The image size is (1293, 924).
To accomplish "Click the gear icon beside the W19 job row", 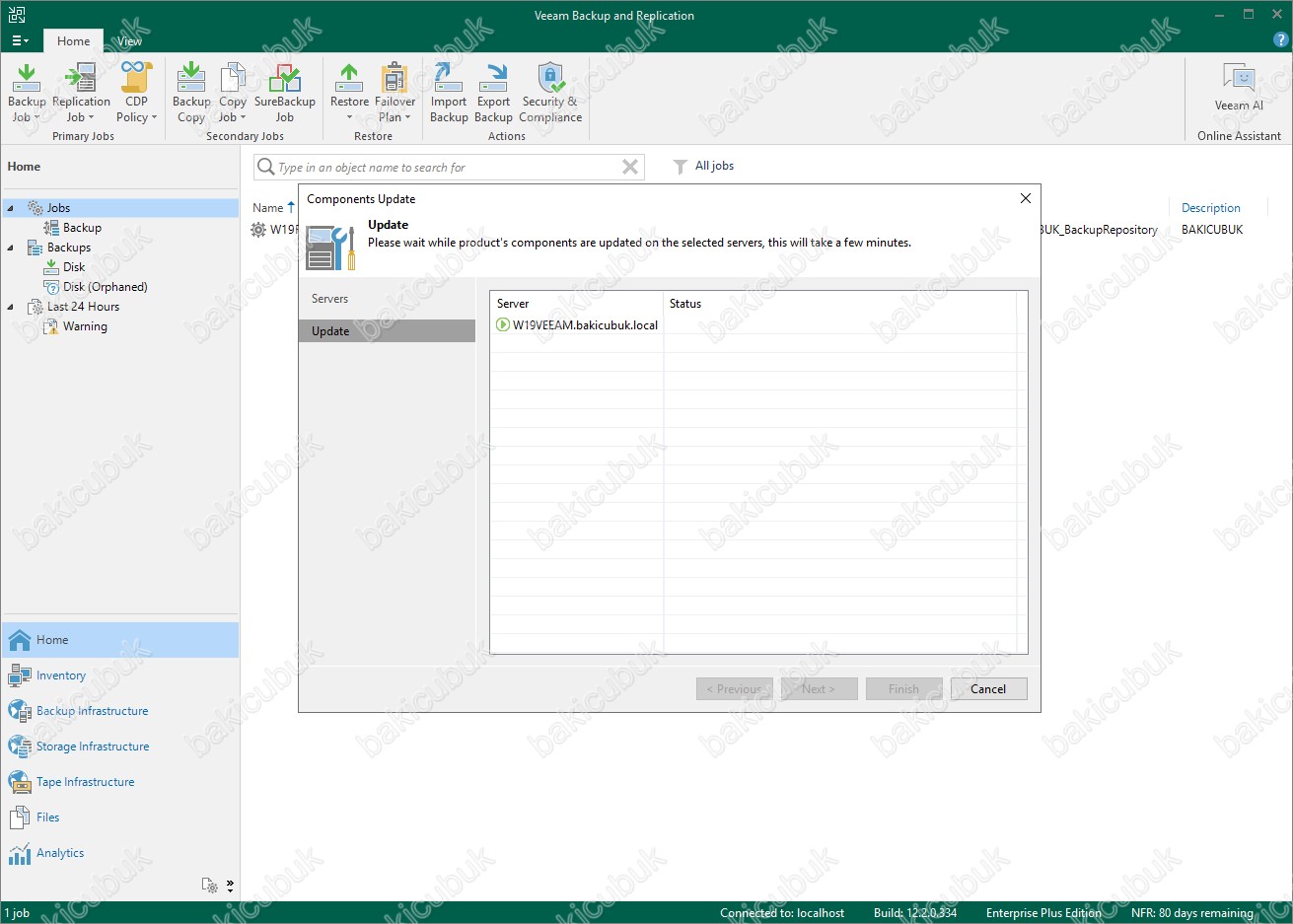I will pos(258,230).
